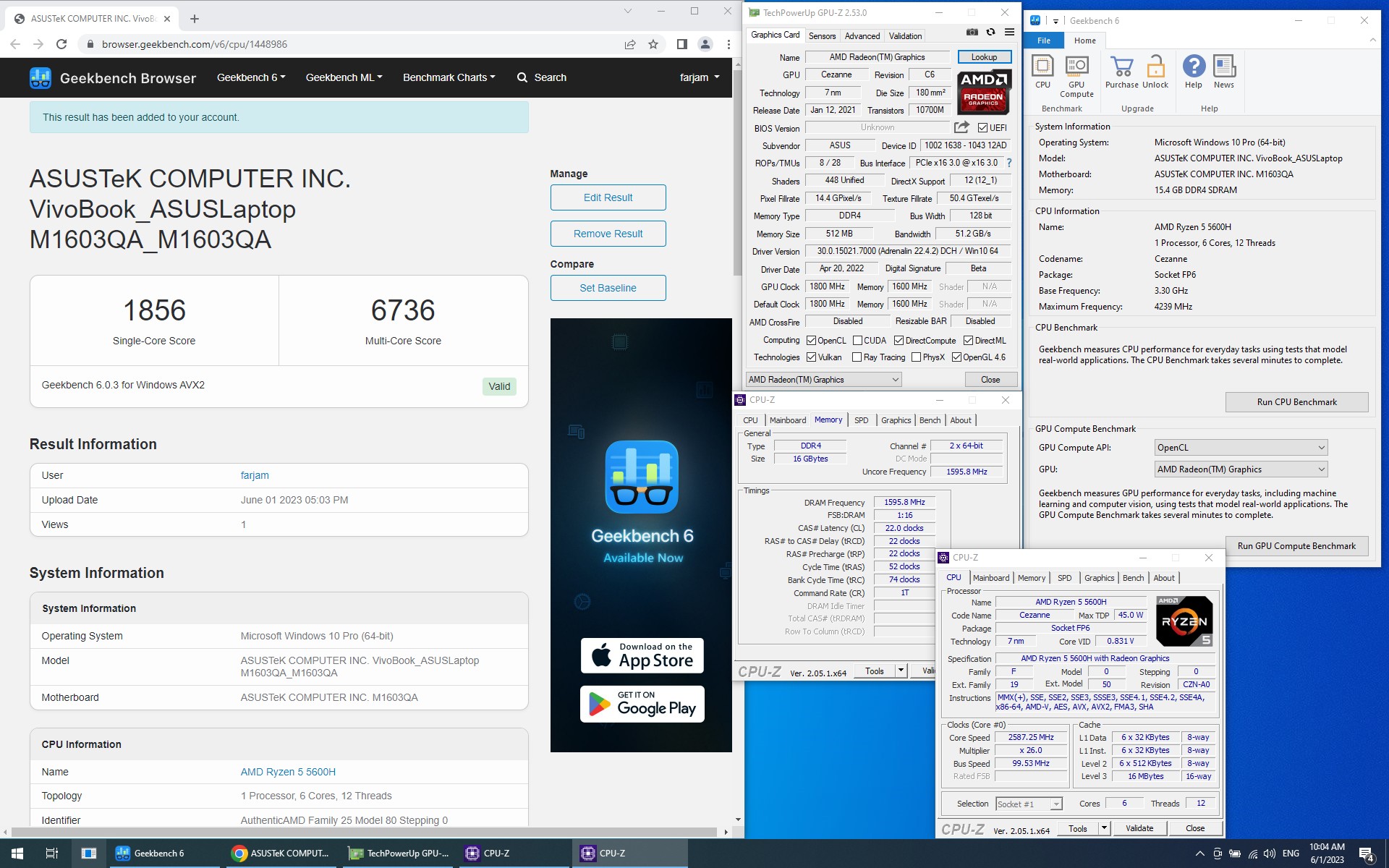Click the BIOS export share icon in GPU-Z
Screen dimensions: 1389x868
point(961,127)
